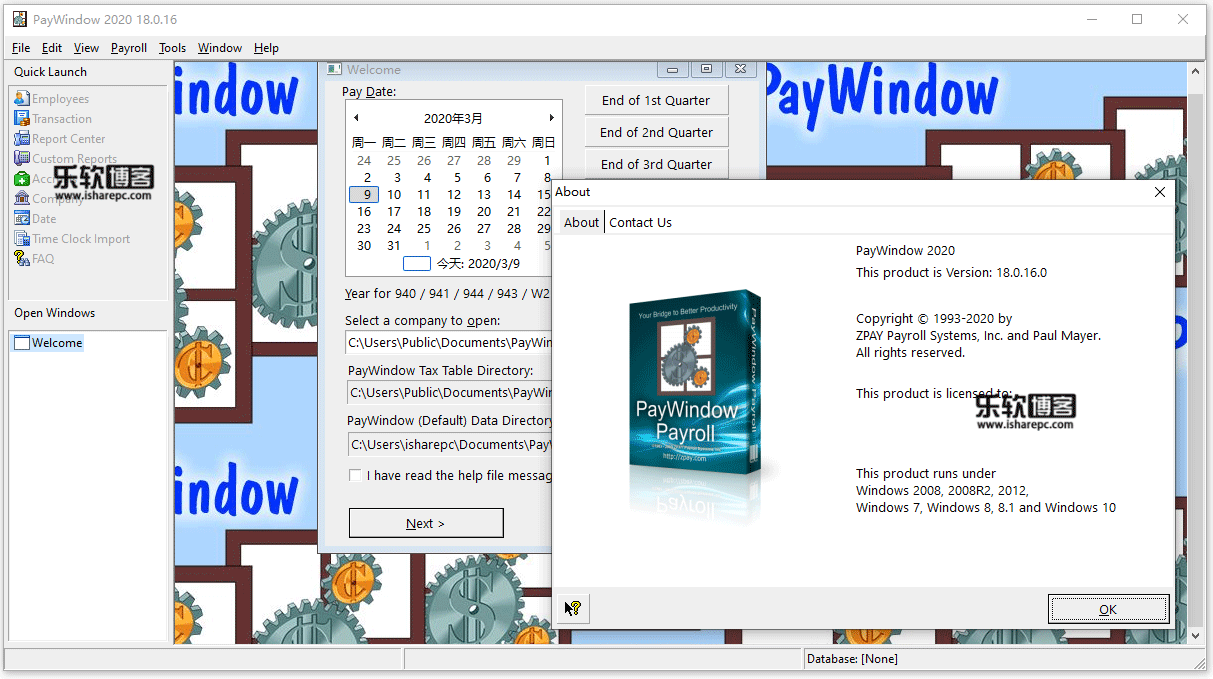Click End of 1st Quarter button
This screenshot has width=1213, height=679.
[x=656, y=100]
